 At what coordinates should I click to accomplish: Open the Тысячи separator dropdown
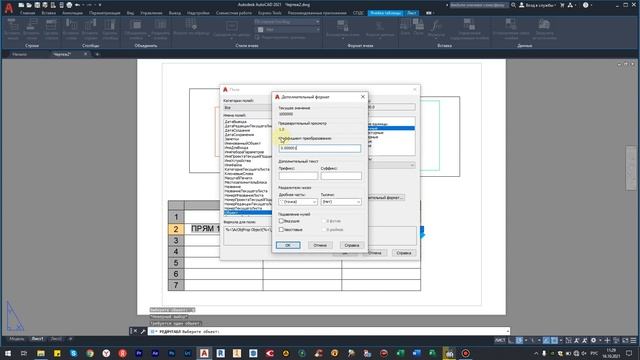341,202
